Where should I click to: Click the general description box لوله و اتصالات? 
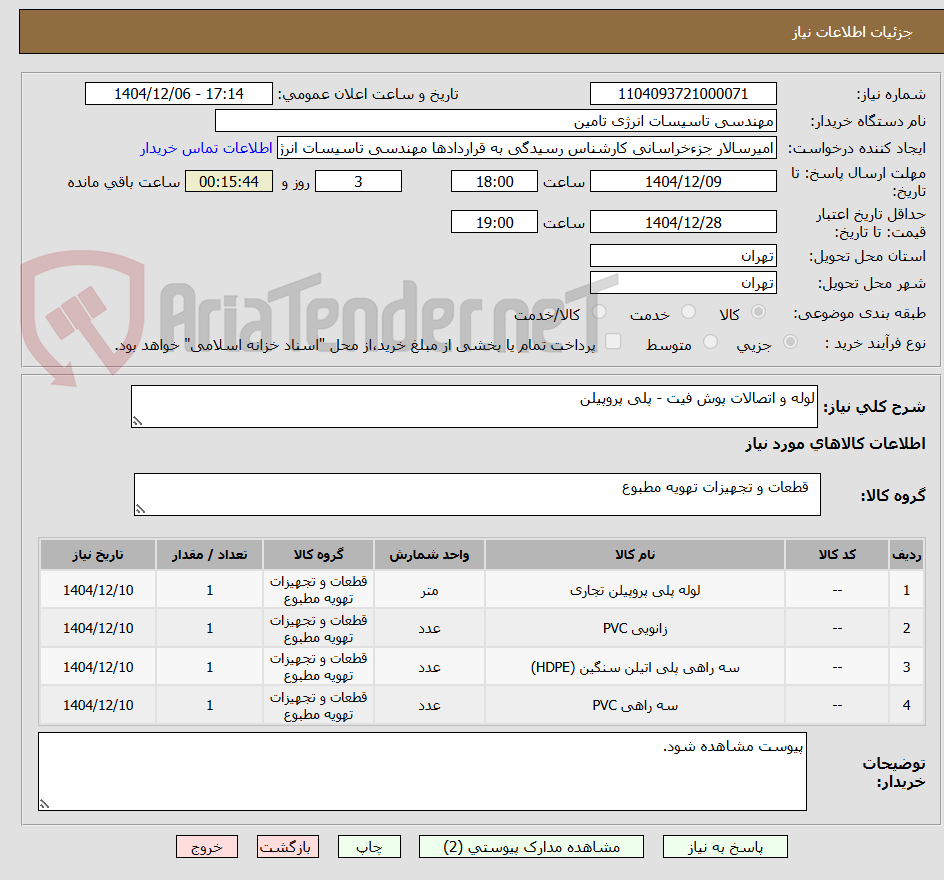(x=474, y=407)
